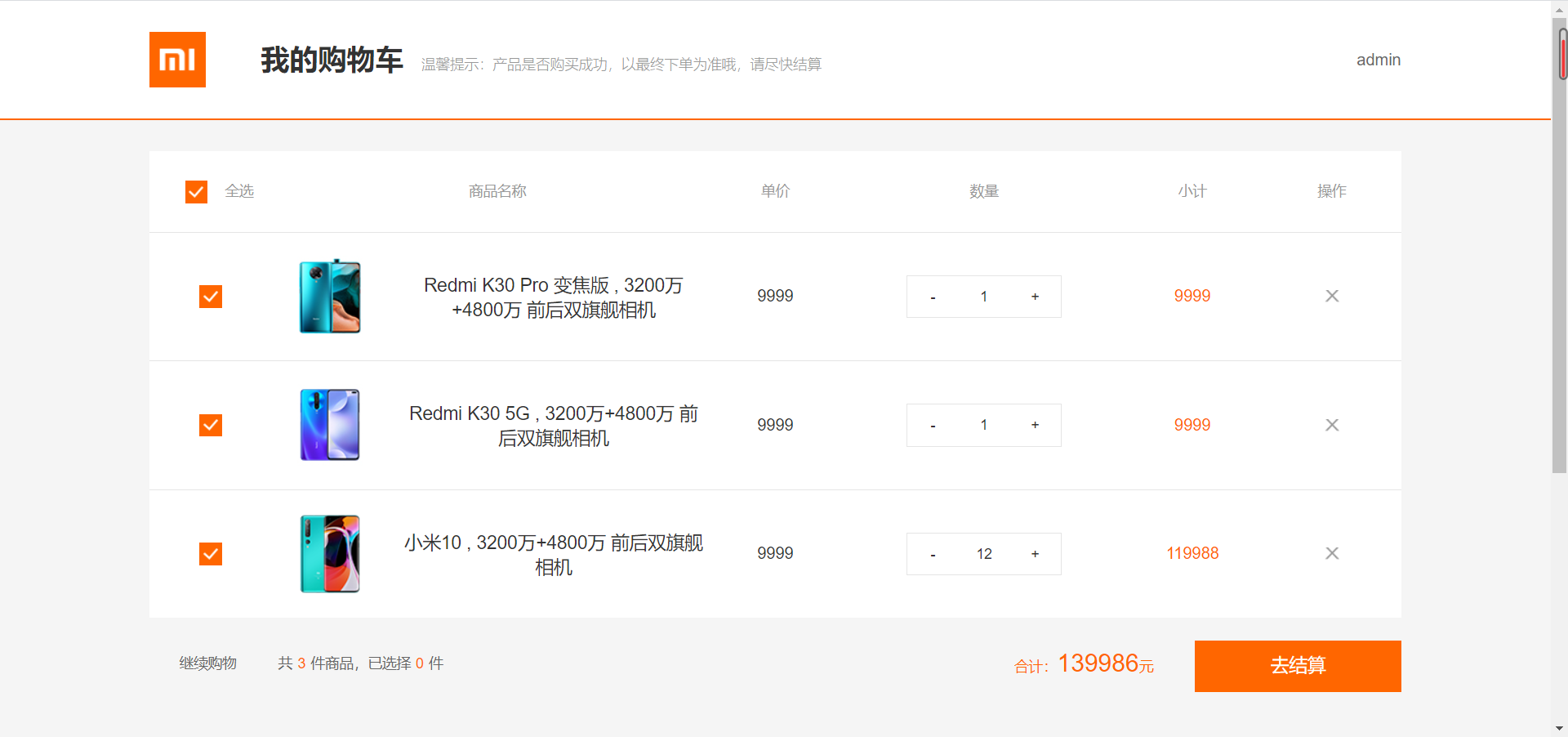Viewport: 1568px width, 737px height.
Task: Click the Redmi K30 5G subtotal 9999
Action: click(x=1192, y=425)
